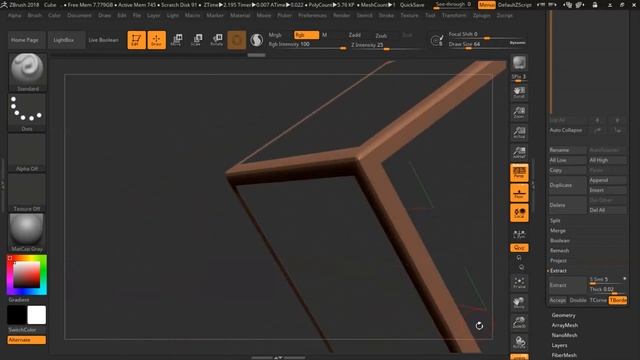Click the canvas rotate arrow icon
640x360 pixels.
(x=480, y=325)
